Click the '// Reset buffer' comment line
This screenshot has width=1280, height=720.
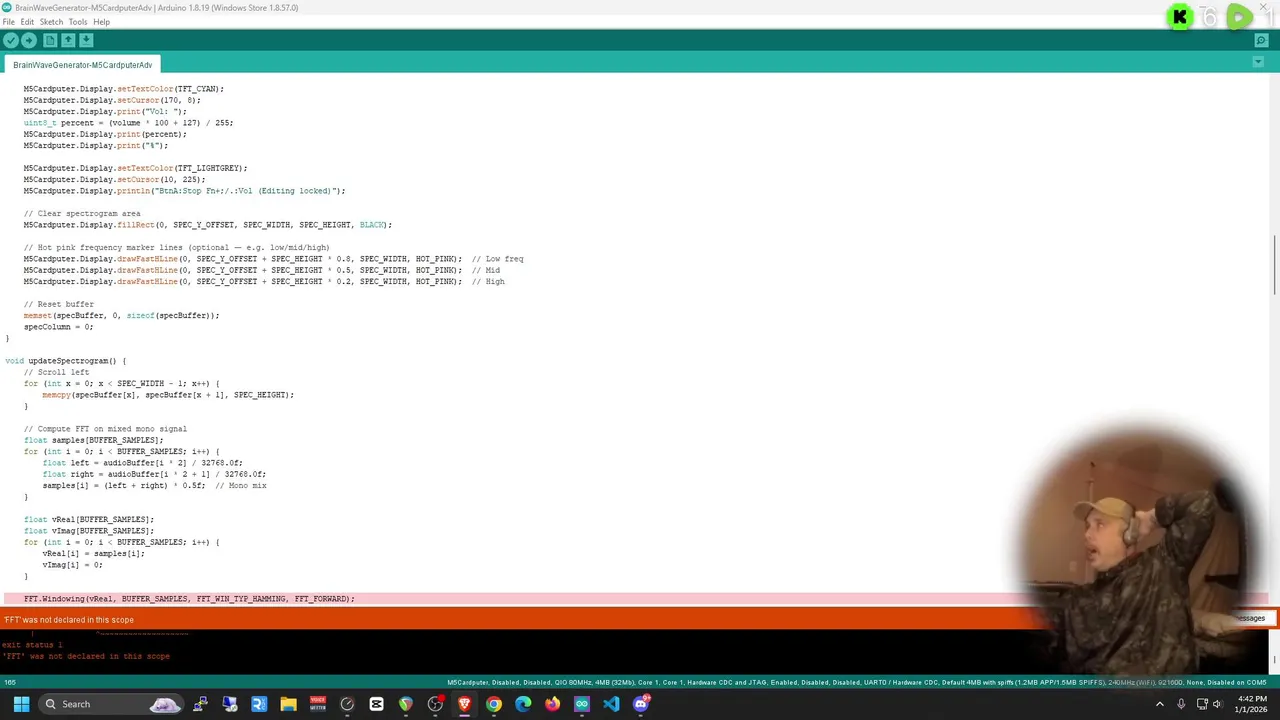59,304
